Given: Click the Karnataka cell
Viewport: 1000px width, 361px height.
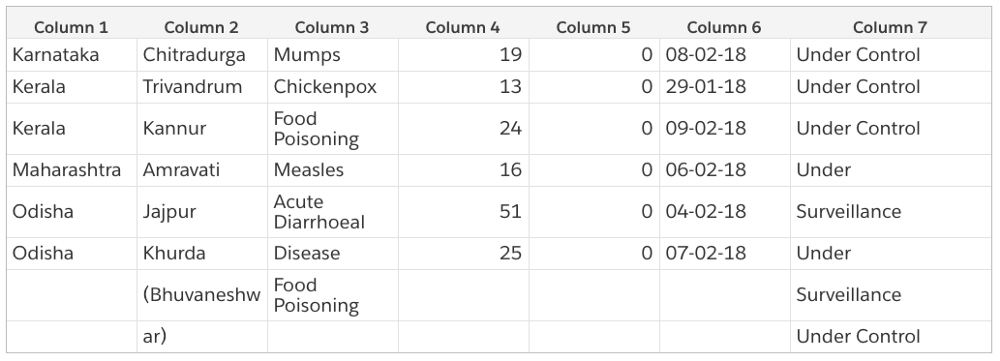Looking at the screenshot, I should (x=71, y=55).
